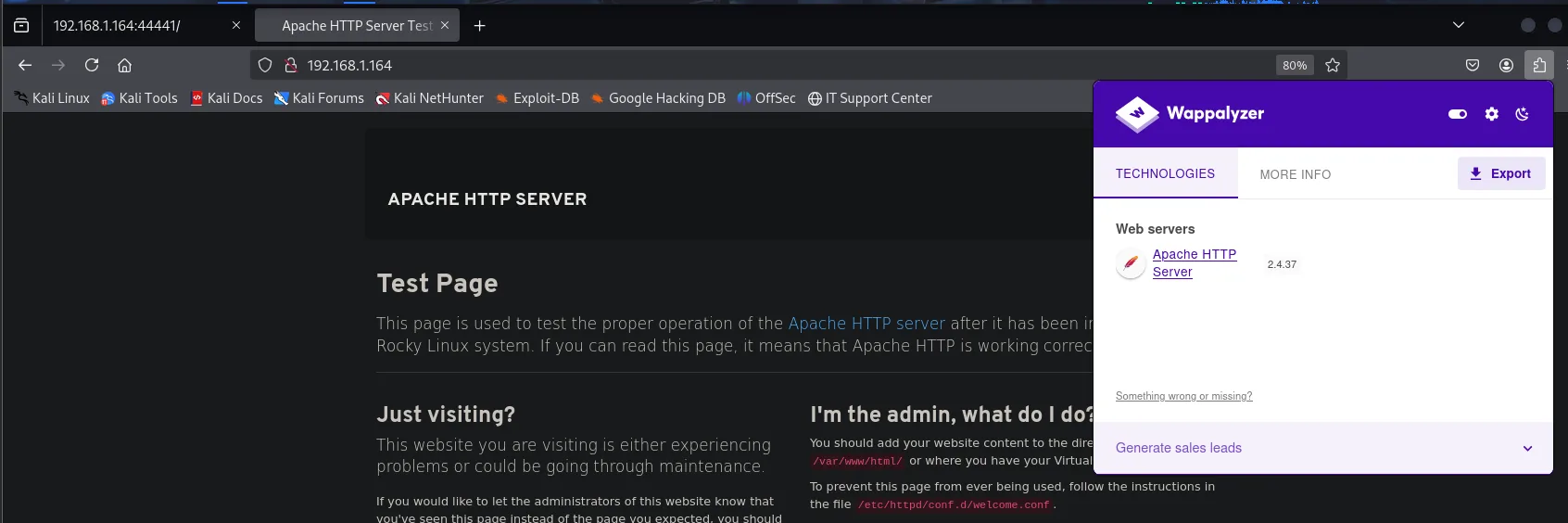Close the Apache HTTP Server Test tab
Viewport: 1568px width, 523px height.
click(x=445, y=26)
